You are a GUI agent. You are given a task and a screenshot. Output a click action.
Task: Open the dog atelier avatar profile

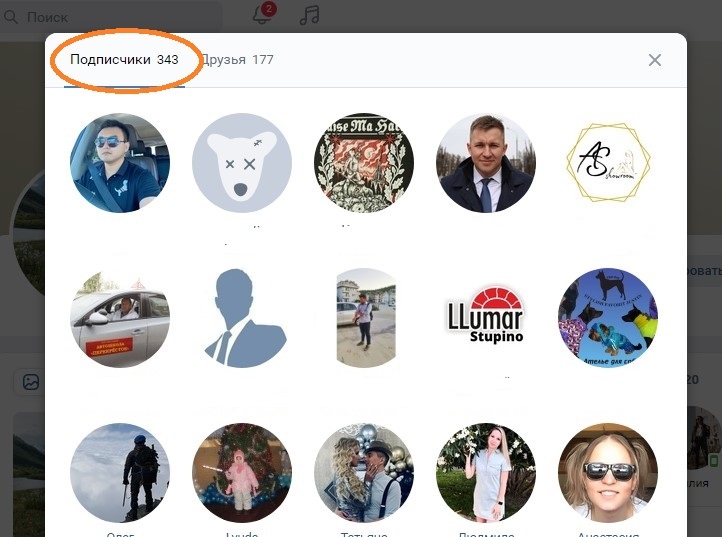pyautogui.click(x=608, y=318)
